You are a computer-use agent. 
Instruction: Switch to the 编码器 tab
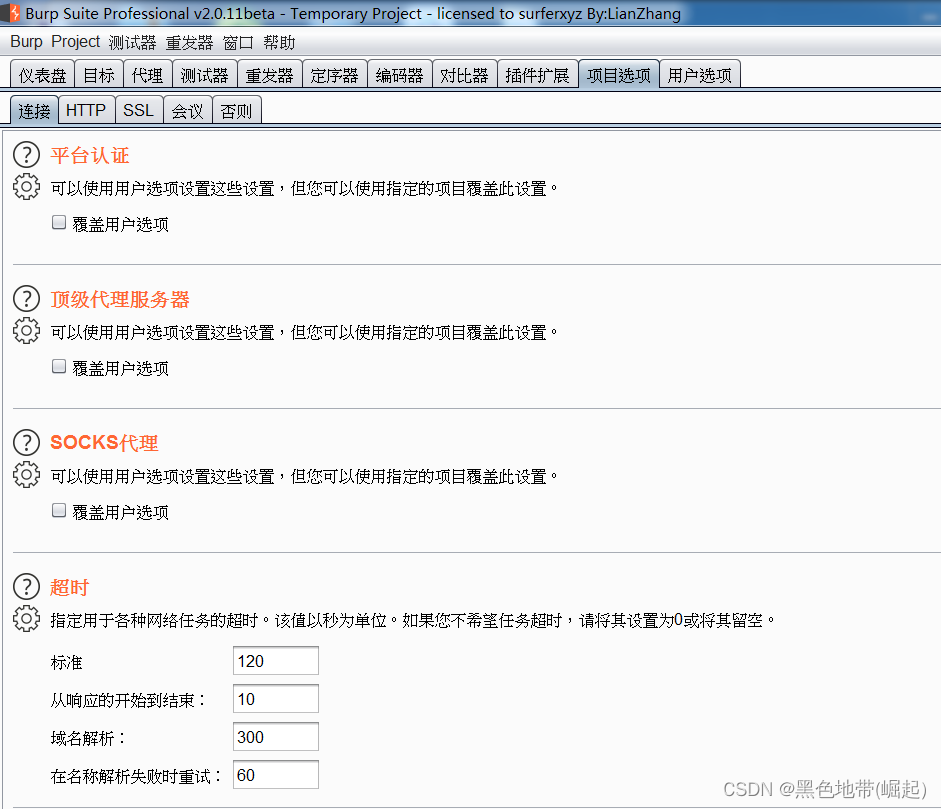coord(399,75)
